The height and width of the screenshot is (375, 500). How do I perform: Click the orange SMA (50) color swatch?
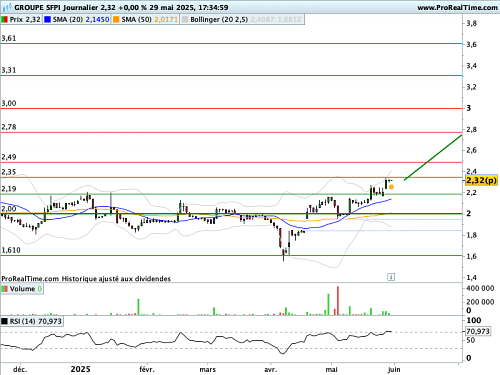116,20
